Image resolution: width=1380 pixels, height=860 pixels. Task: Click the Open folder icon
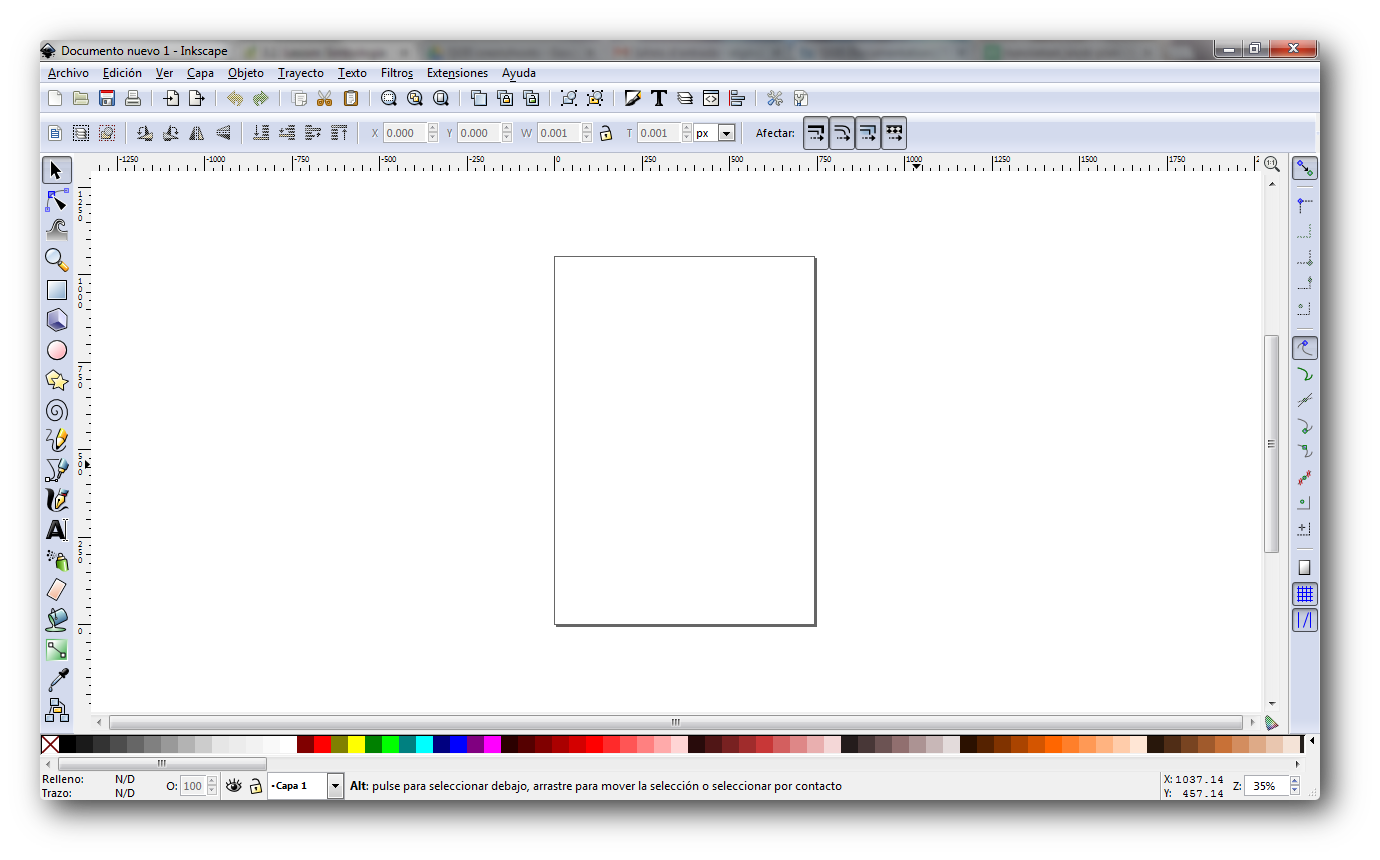tap(80, 98)
